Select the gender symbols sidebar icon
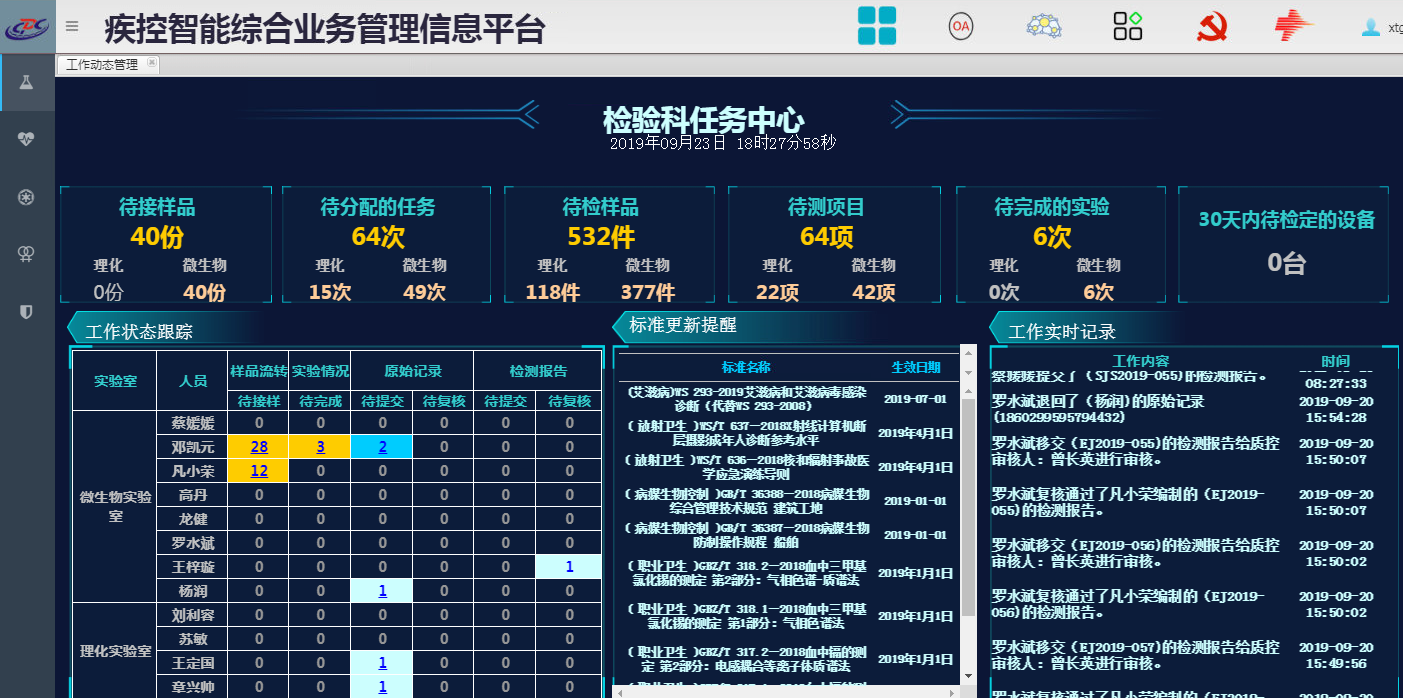Viewport: 1403px width, 698px height. (27, 255)
